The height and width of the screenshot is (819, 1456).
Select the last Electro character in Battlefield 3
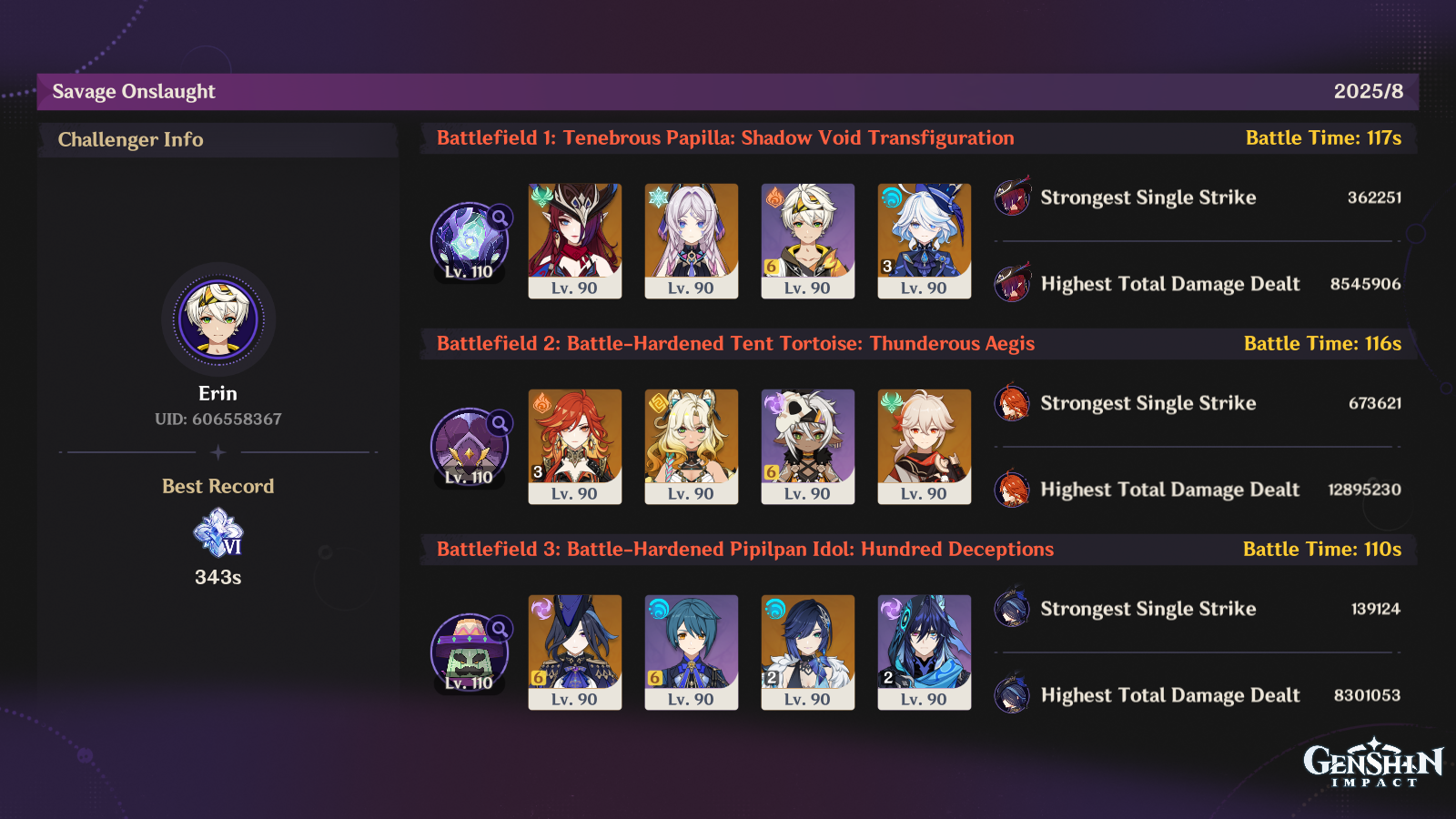coord(925,652)
